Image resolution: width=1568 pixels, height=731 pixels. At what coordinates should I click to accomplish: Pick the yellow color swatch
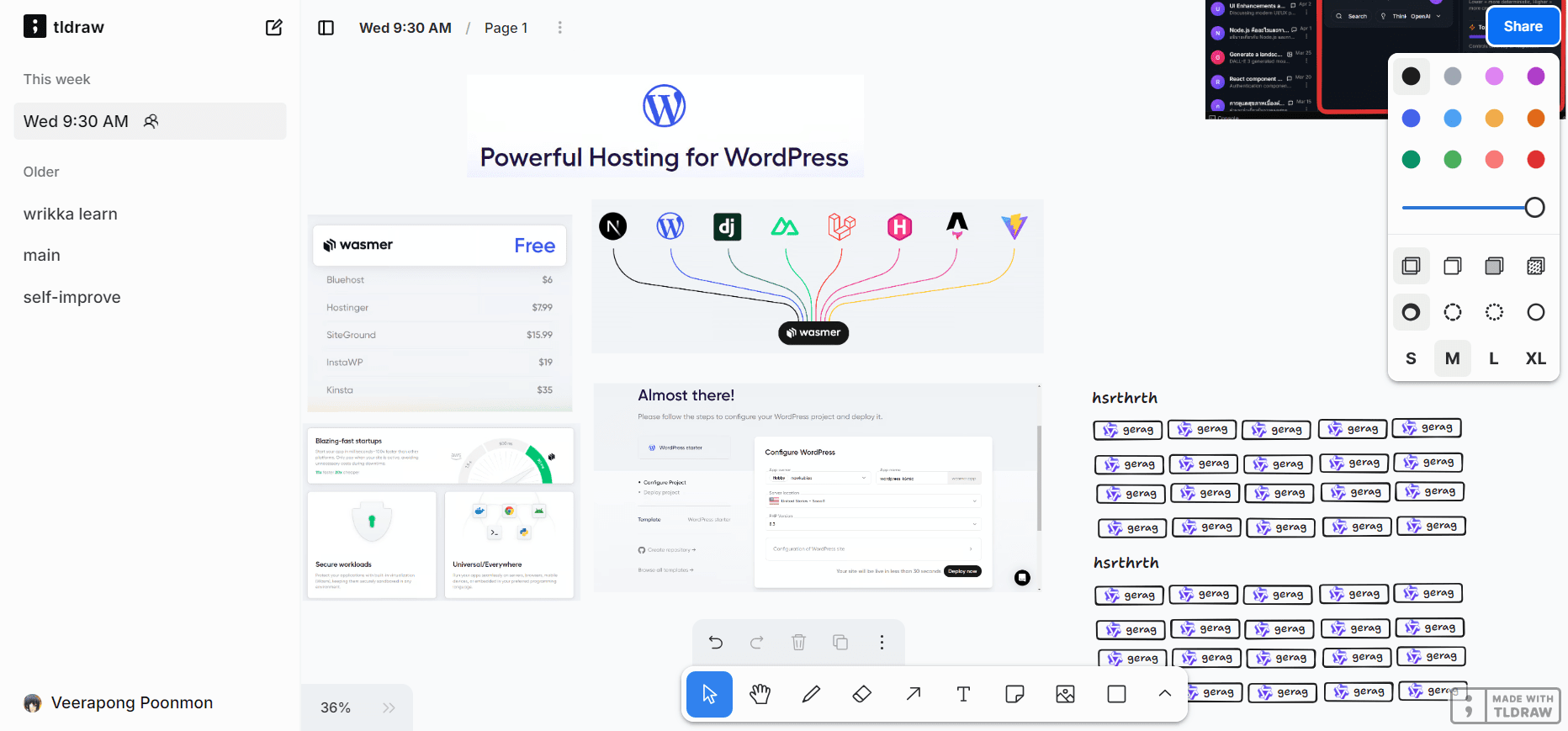click(1494, 119)
